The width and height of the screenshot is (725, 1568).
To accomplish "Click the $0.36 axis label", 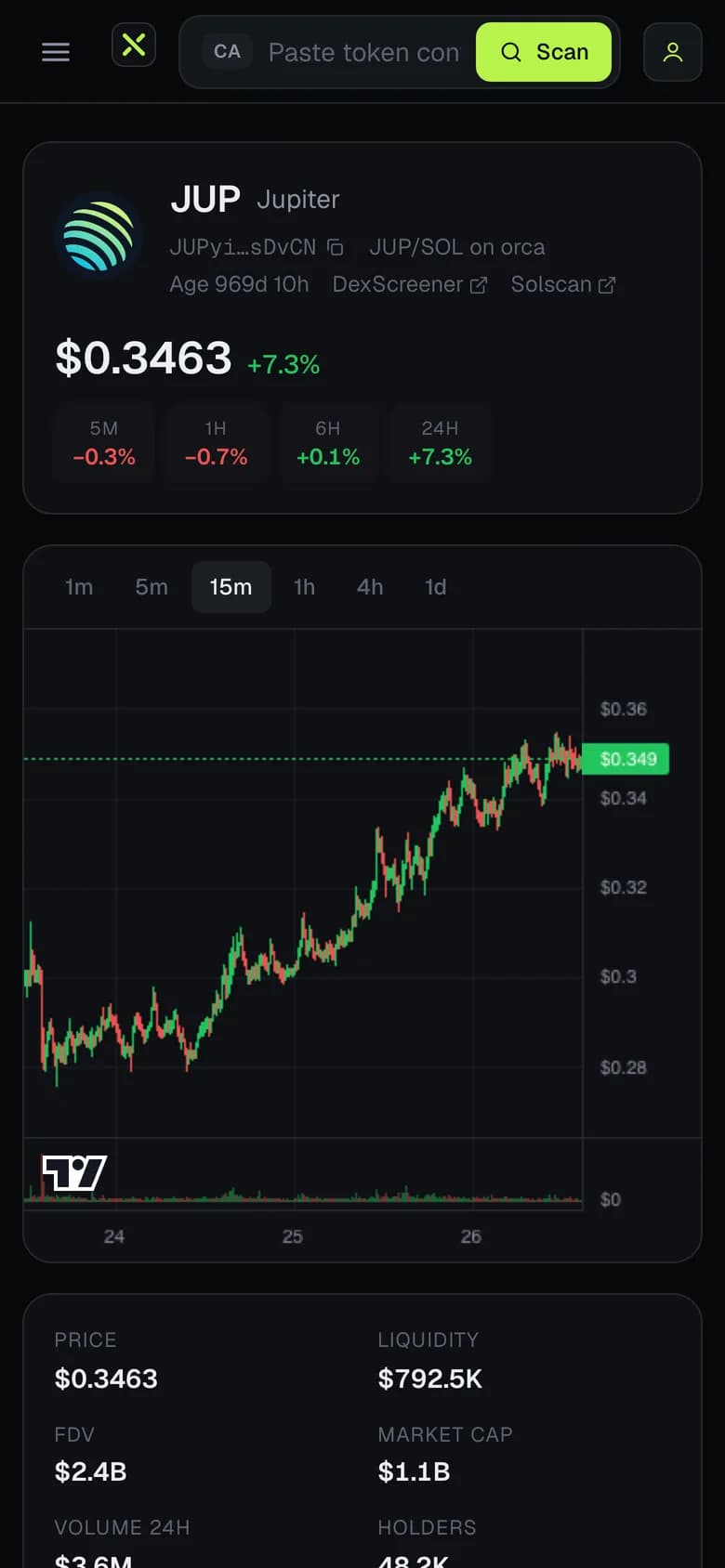I will click(x=623, y=710).
